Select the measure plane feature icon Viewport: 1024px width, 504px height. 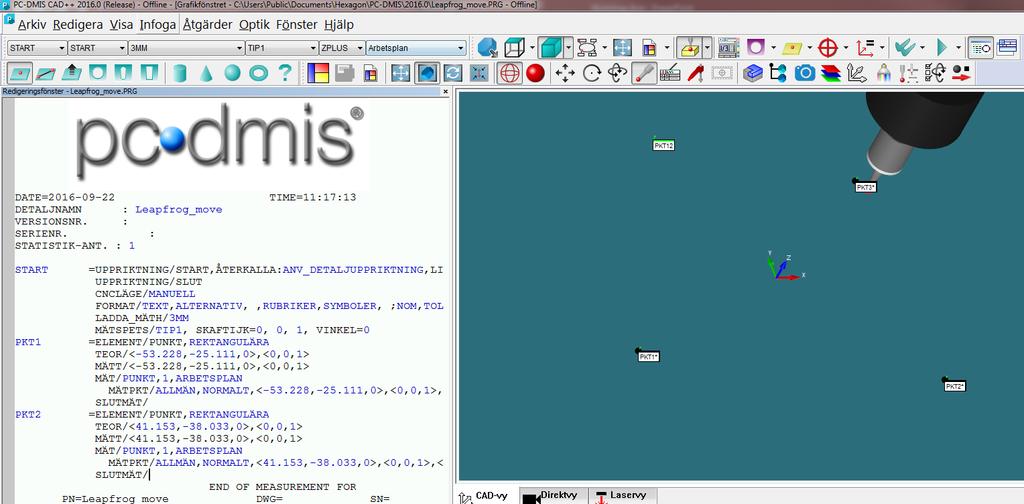71,72
